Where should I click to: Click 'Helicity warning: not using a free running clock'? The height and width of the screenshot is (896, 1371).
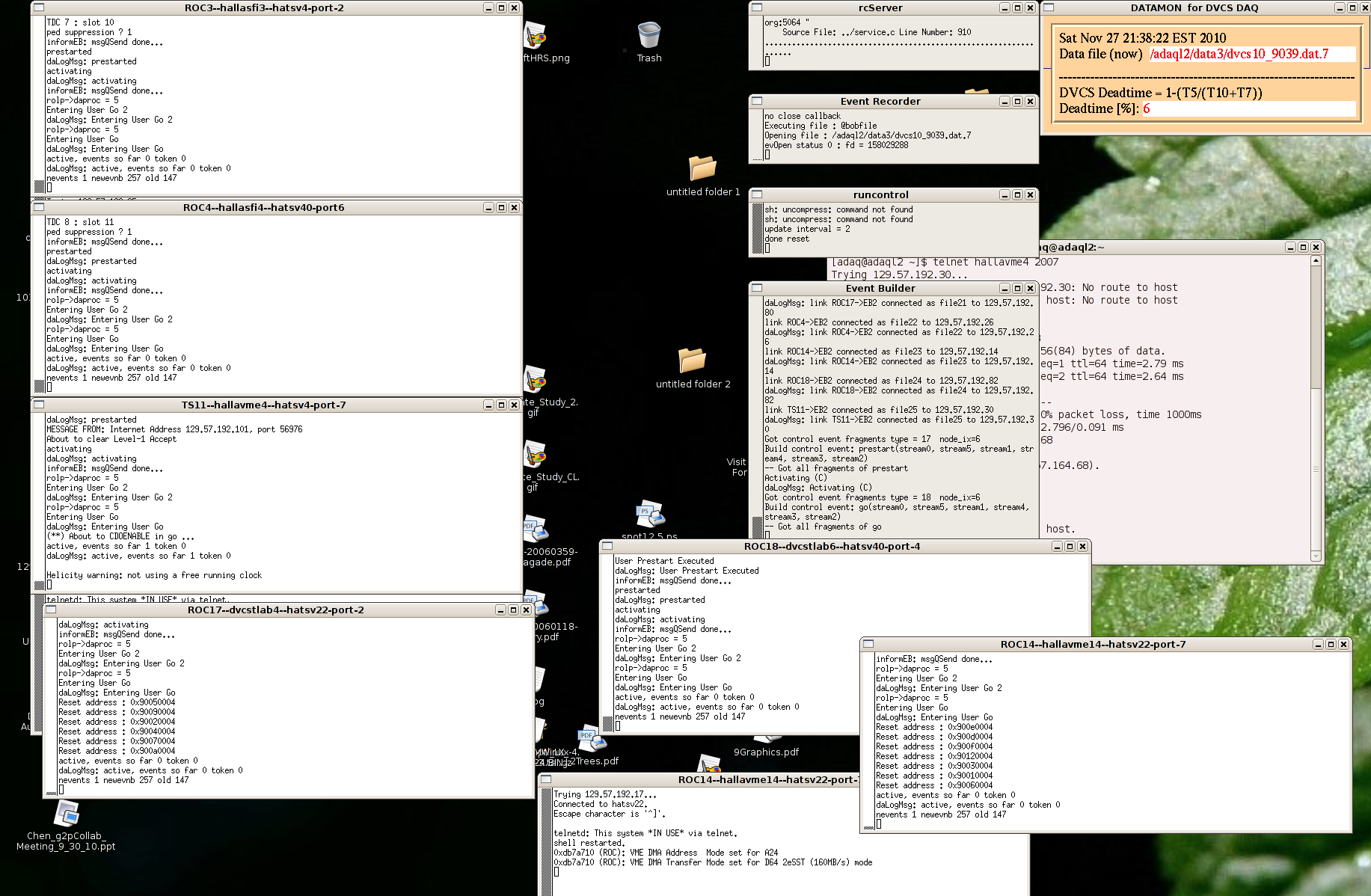pyautogui.click(x=154, y=575)
